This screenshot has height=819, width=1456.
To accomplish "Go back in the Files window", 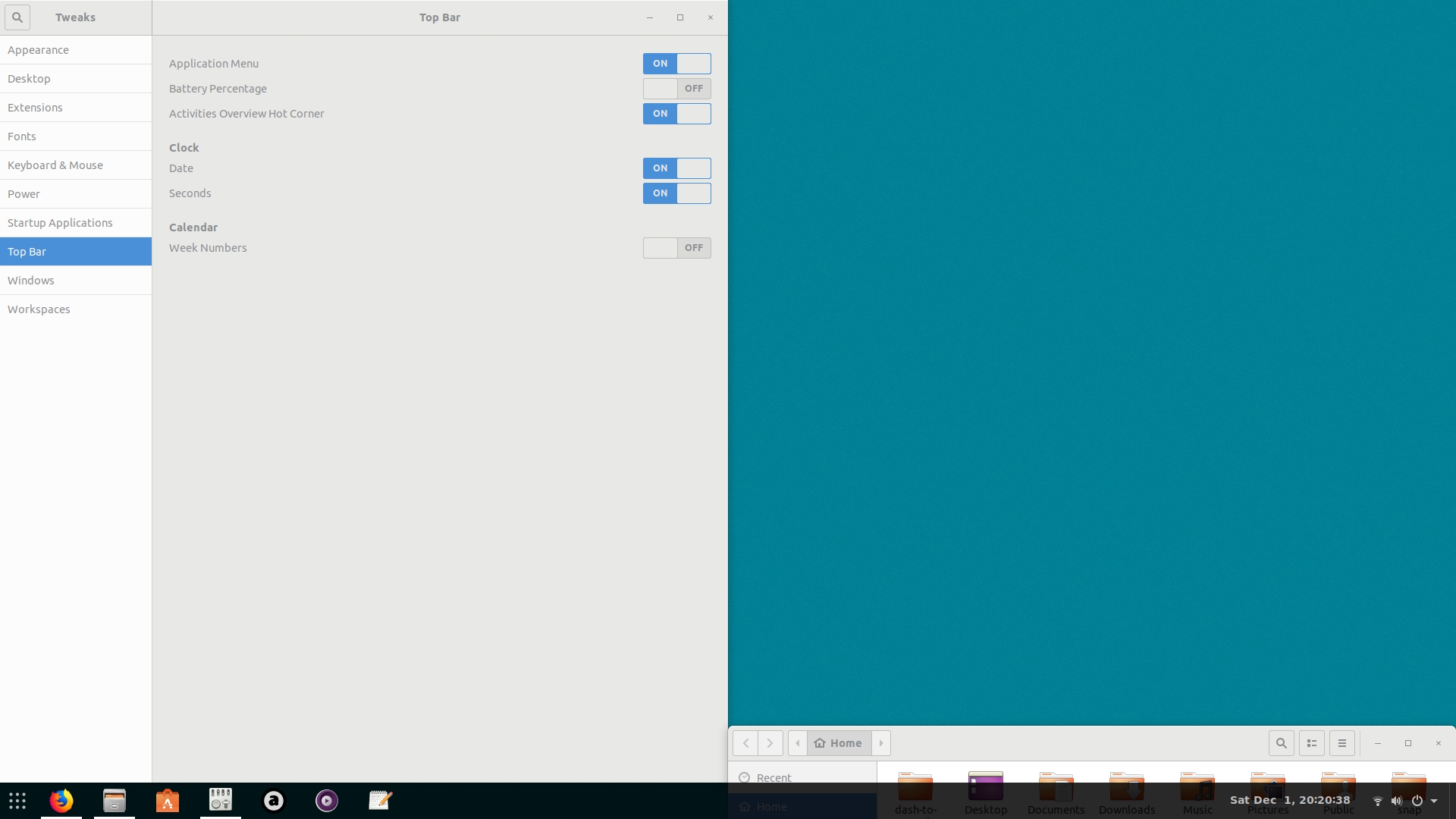I will 745,743.
